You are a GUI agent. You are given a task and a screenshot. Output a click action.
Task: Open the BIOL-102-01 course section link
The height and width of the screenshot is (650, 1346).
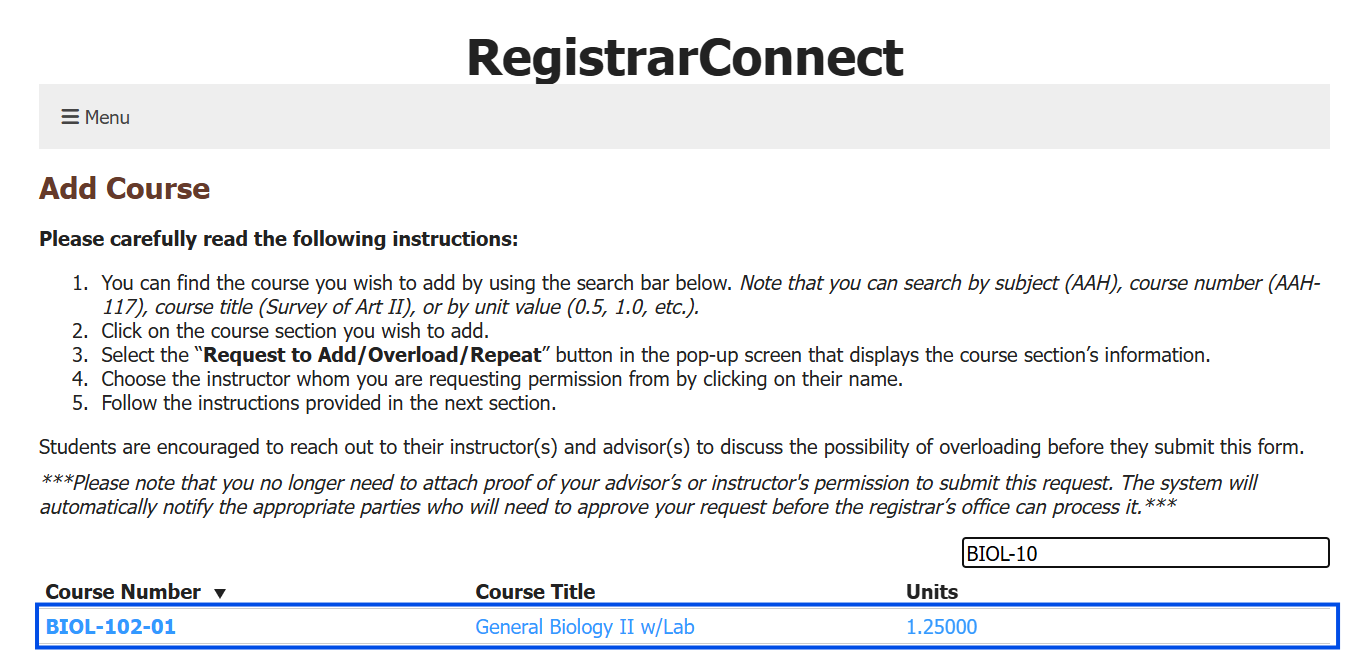click(111, 628)
